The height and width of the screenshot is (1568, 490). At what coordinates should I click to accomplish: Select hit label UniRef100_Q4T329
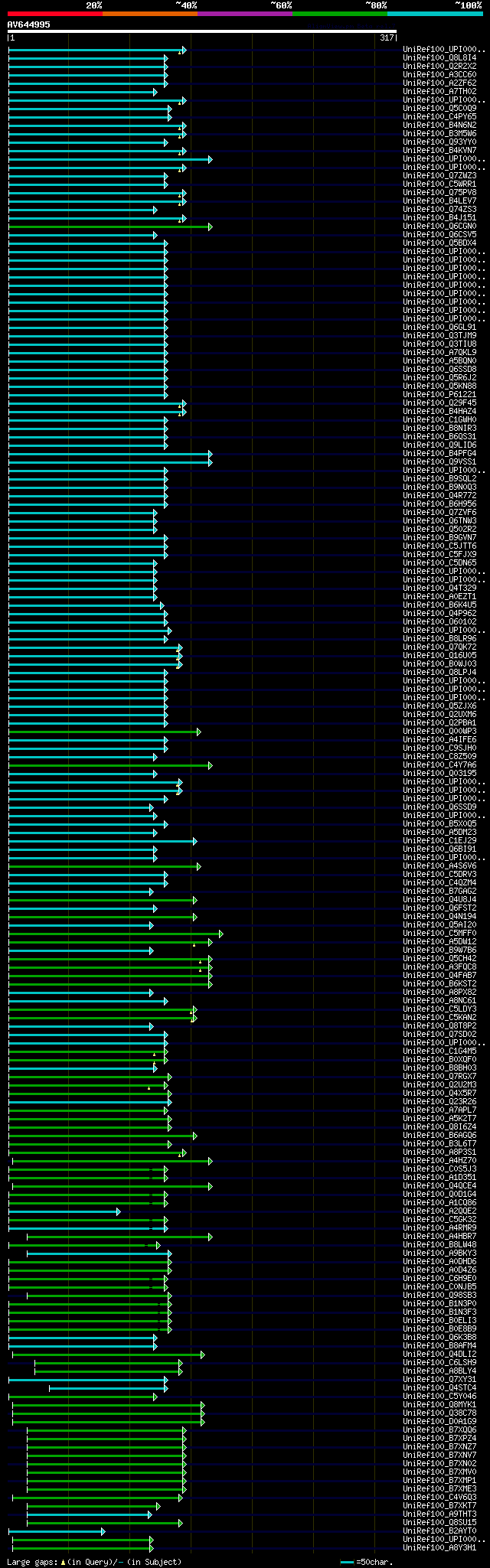[x=439, y=588]
